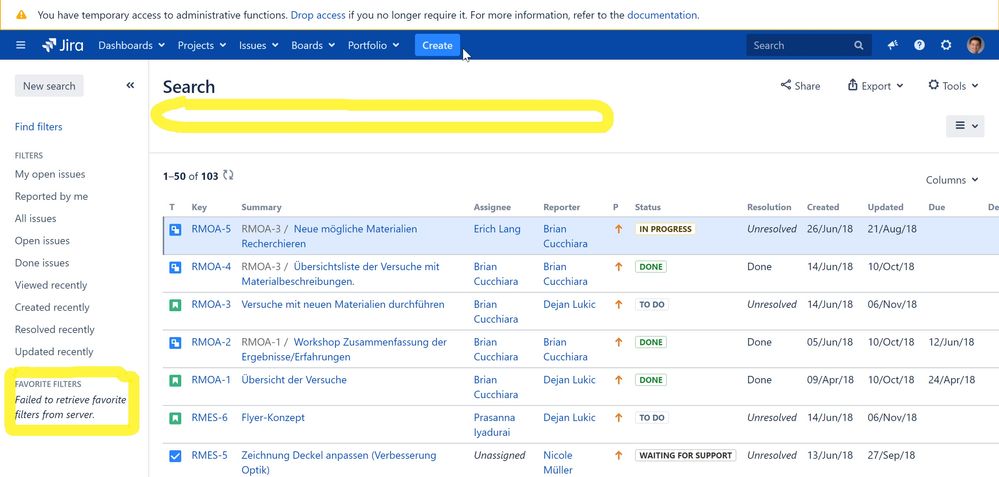The width and height of the screenshot is (999, 477).
Task: Click the New search button
Action: (49, 86)
